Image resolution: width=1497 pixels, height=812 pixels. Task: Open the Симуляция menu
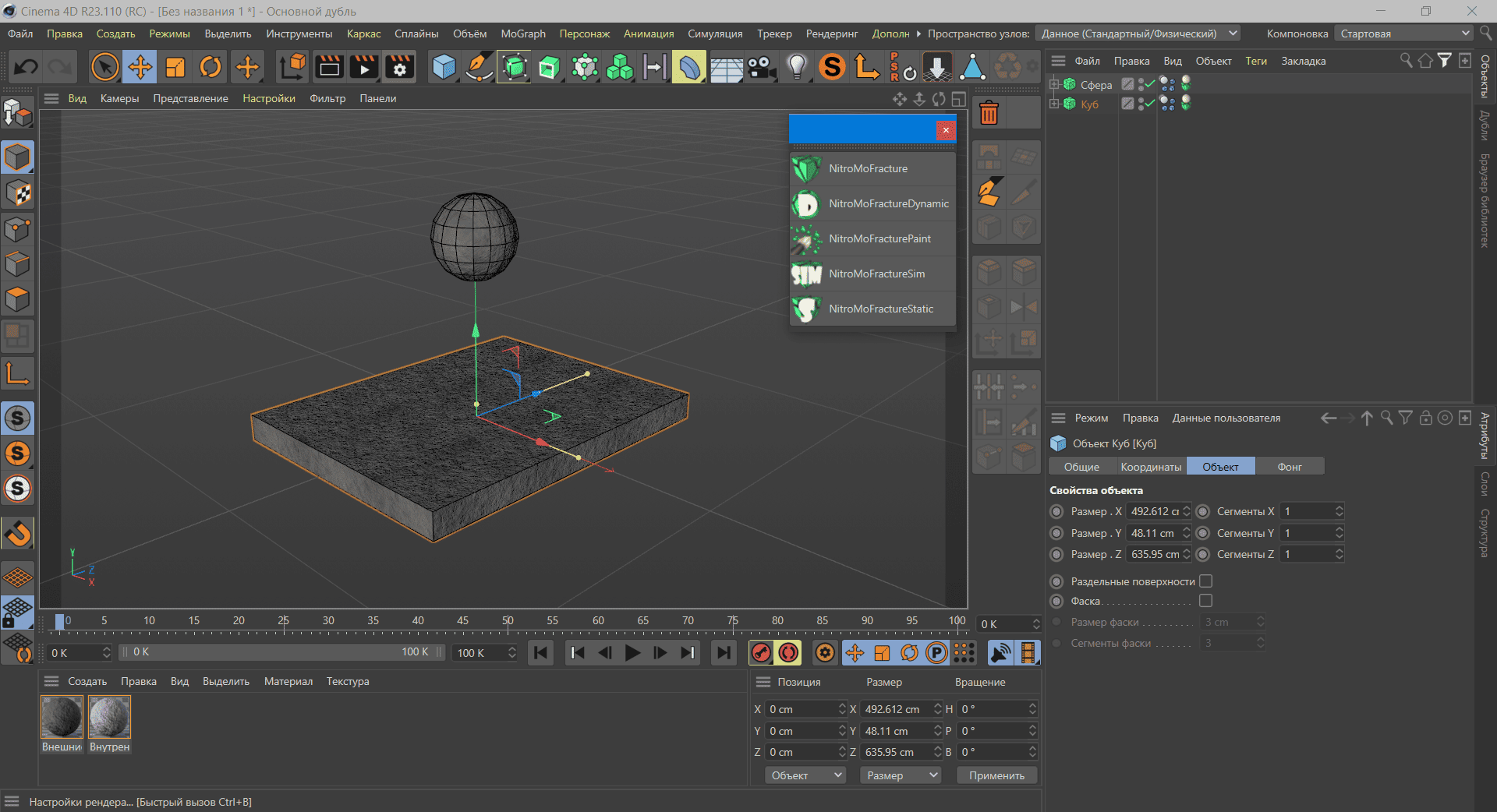[715, 34]
